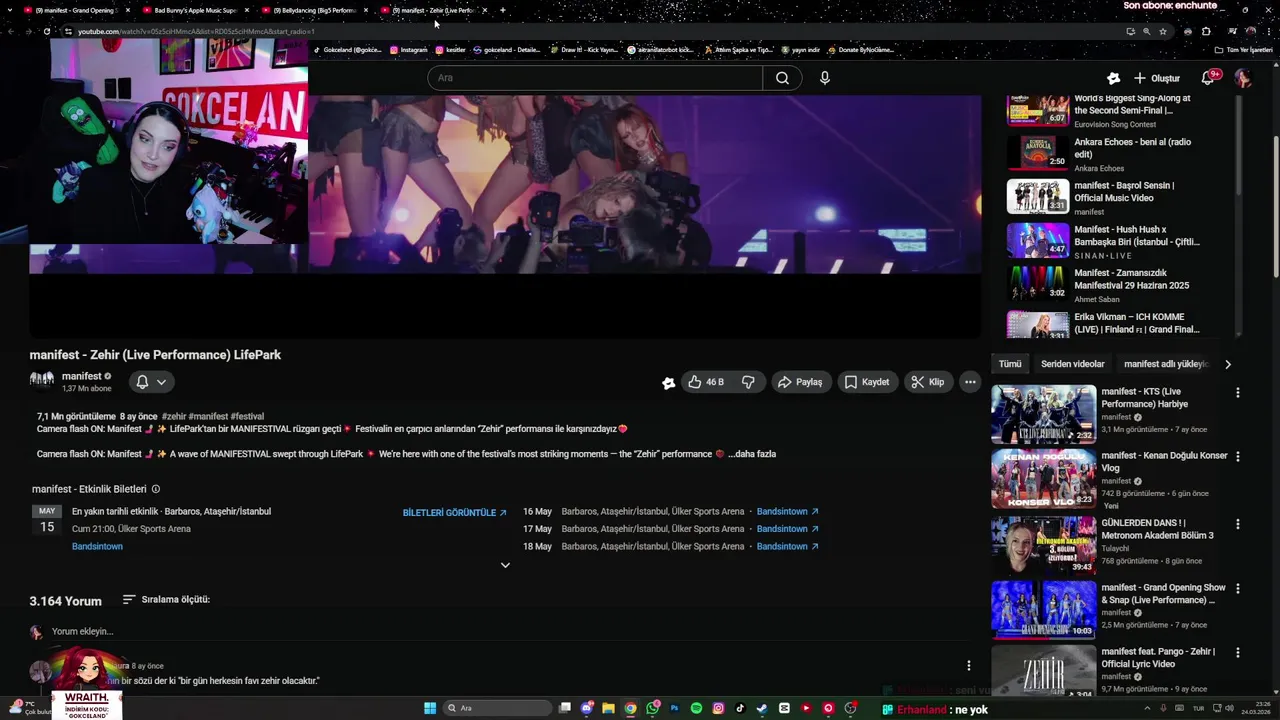
Task: Open info icon next to Etkinlik Biletleri
Action: [x=155, y=489]
